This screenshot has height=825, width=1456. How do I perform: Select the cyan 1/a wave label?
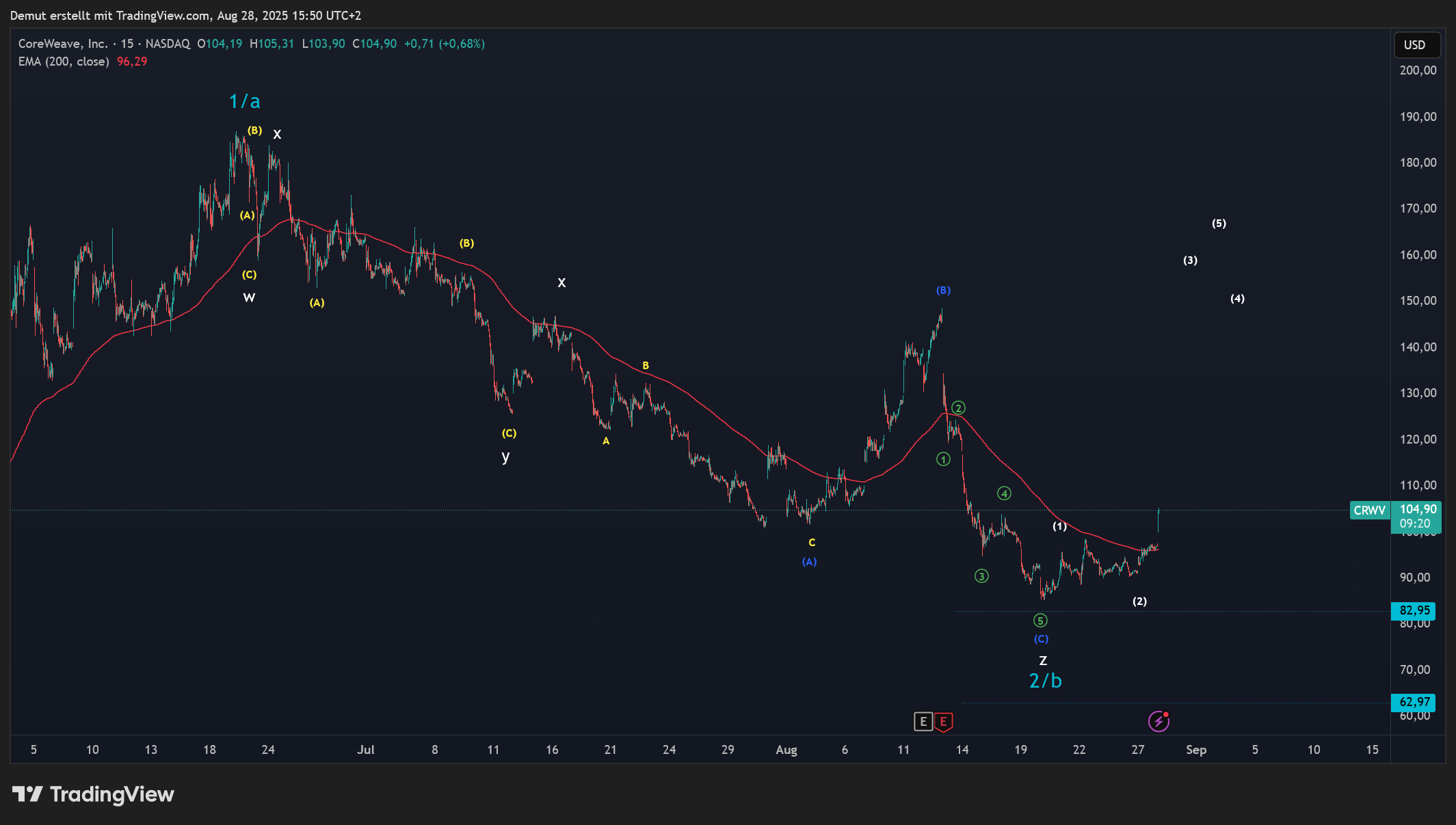point(244,102)
